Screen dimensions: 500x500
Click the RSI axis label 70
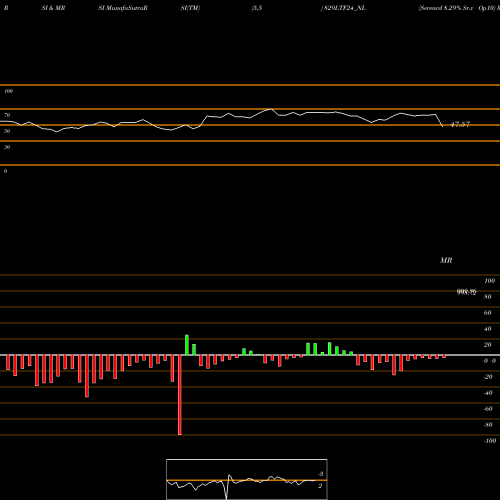[7, 115]
